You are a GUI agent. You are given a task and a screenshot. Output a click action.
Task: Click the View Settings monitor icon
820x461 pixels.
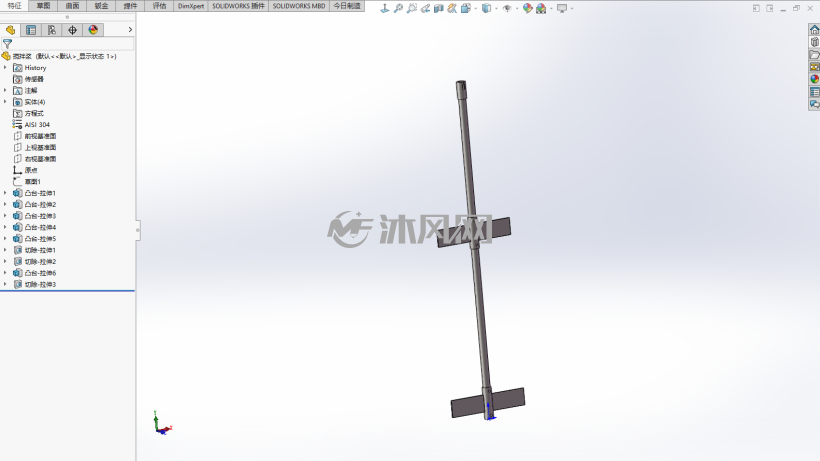(562, 8)
